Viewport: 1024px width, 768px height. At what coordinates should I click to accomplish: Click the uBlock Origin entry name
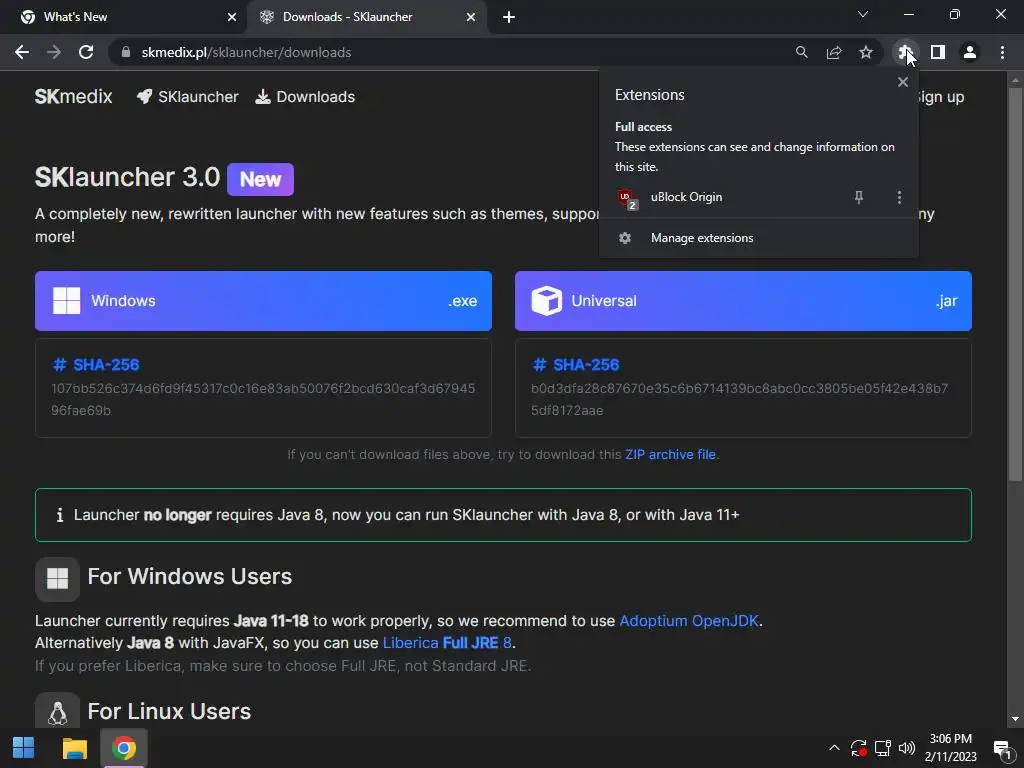(x=686, y=197)
